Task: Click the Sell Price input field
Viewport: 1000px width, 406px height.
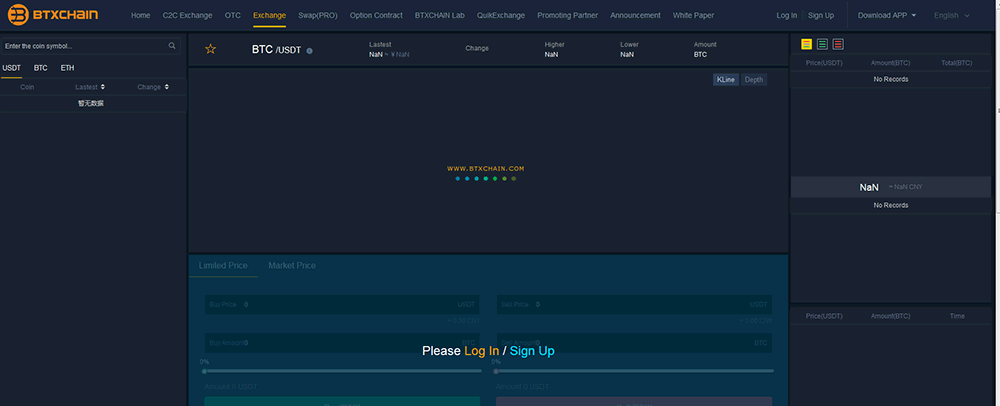Action: 635,305
